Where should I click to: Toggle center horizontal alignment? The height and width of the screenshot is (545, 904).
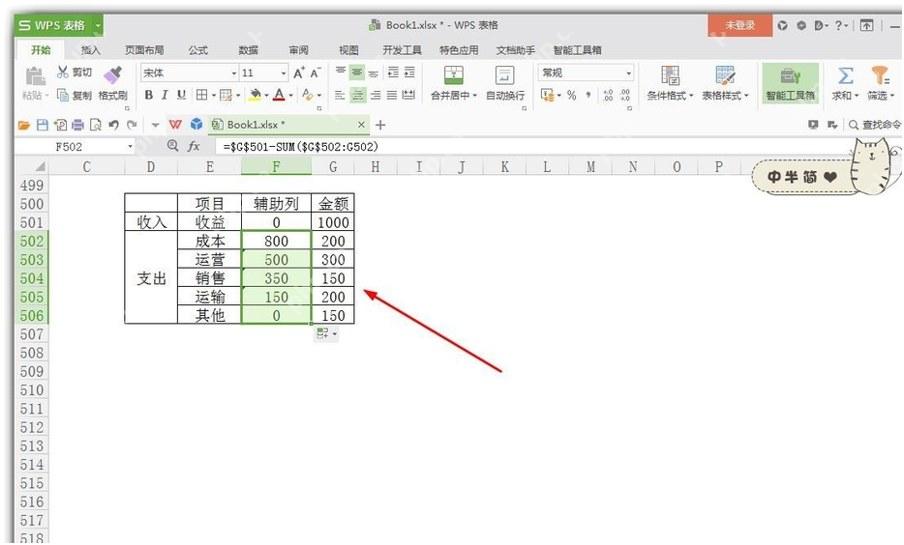point(358,95)
